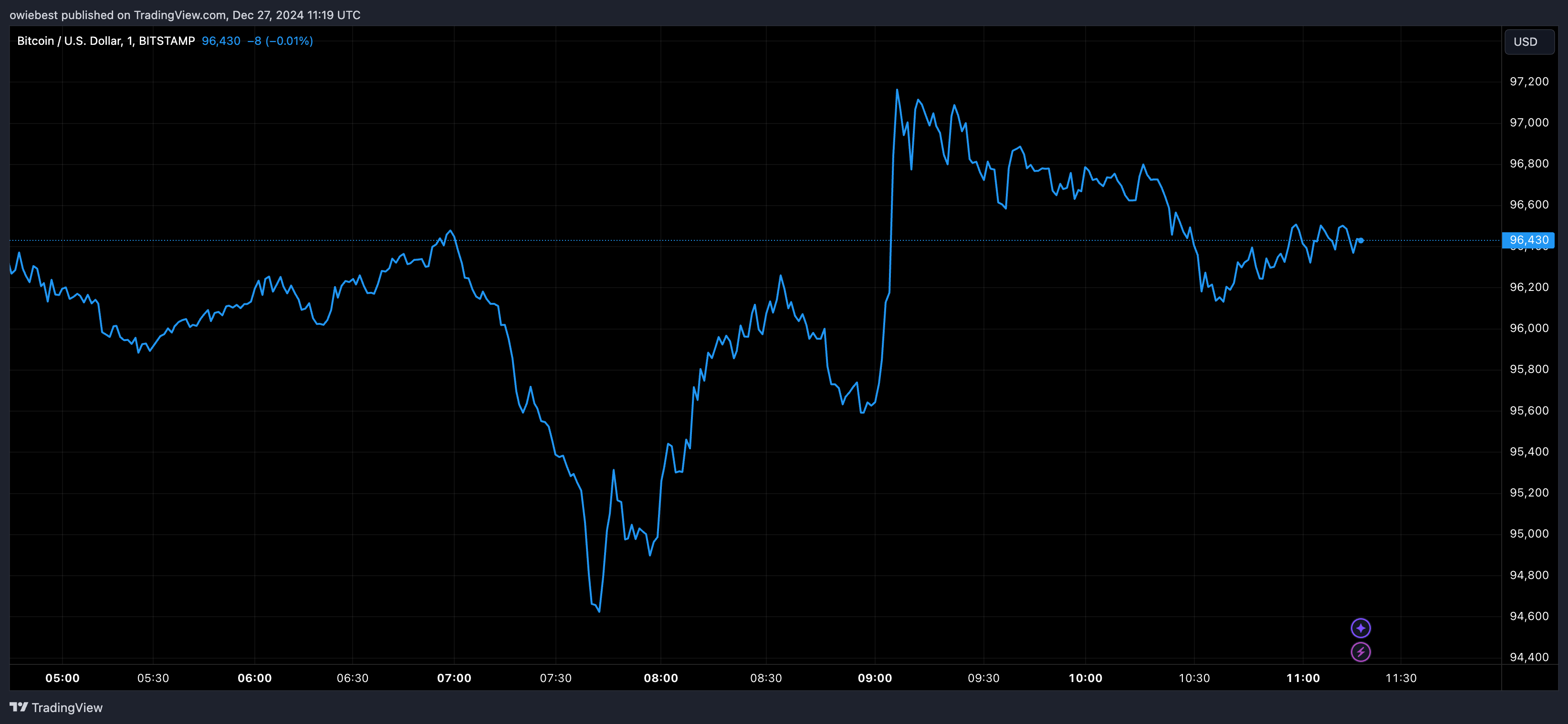Click the 10:00 time axis label

[x=1085, y=678]
